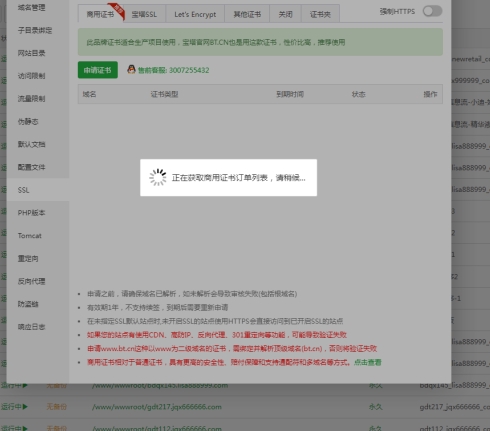Switch to the 宝塔SSL tab
This screenshot has width=490, height=431.
coord(144,14)
